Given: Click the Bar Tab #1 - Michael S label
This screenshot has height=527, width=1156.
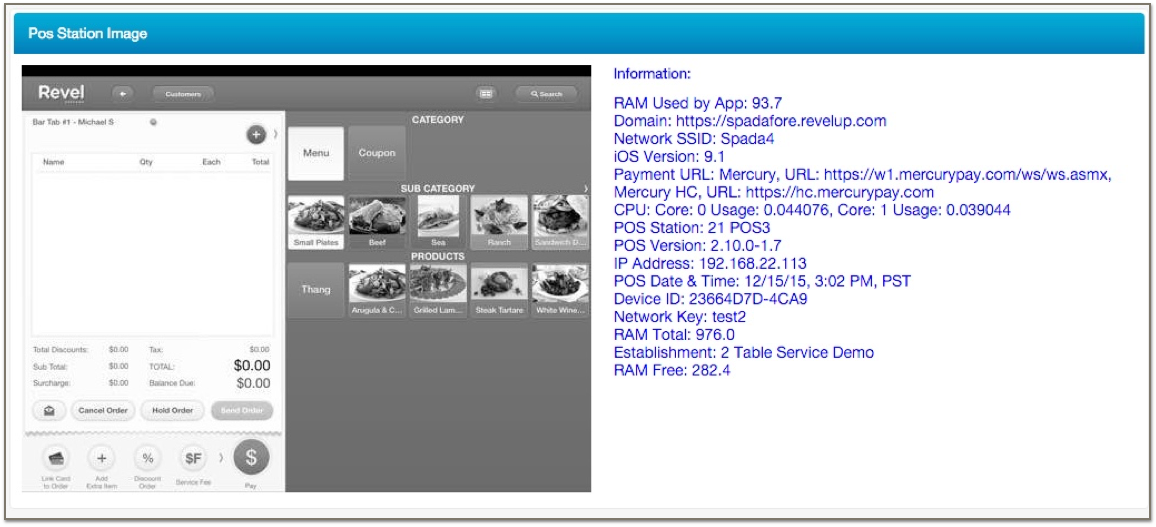Looking at the screenshot, I should click(x=74, y=122).
